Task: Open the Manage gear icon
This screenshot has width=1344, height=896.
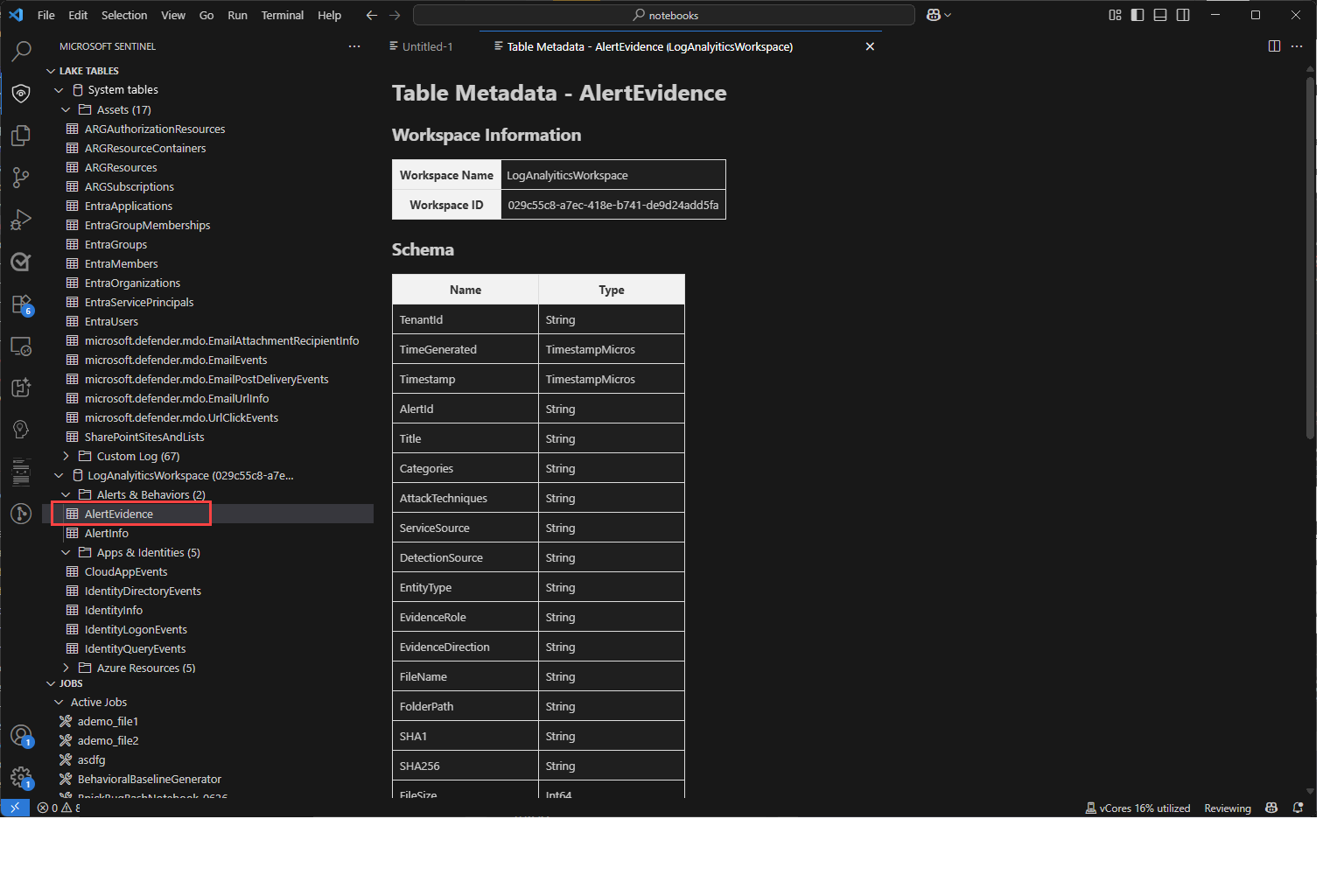Action: click(21, 777)
